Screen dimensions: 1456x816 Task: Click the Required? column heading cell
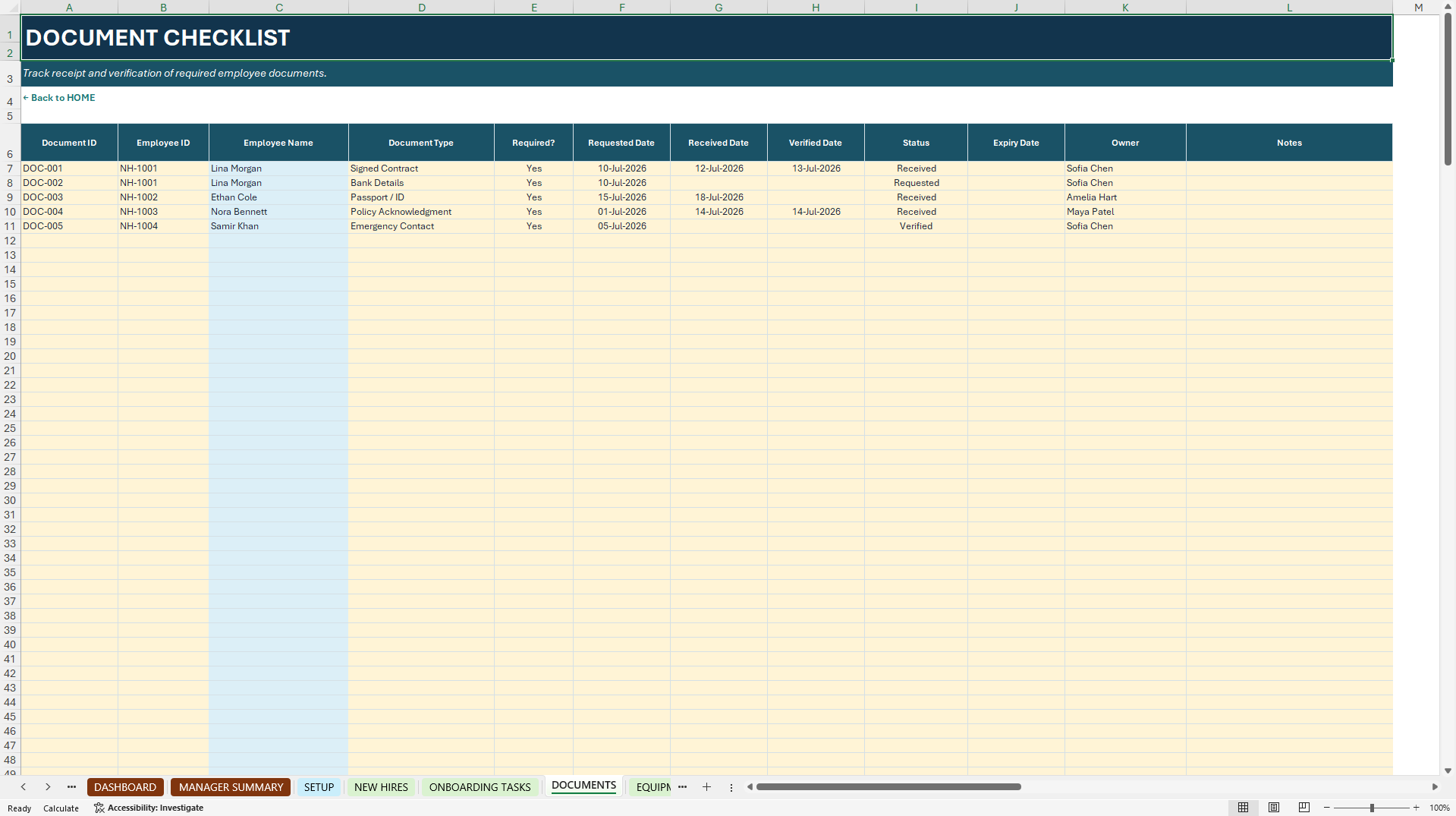(533, 143)
